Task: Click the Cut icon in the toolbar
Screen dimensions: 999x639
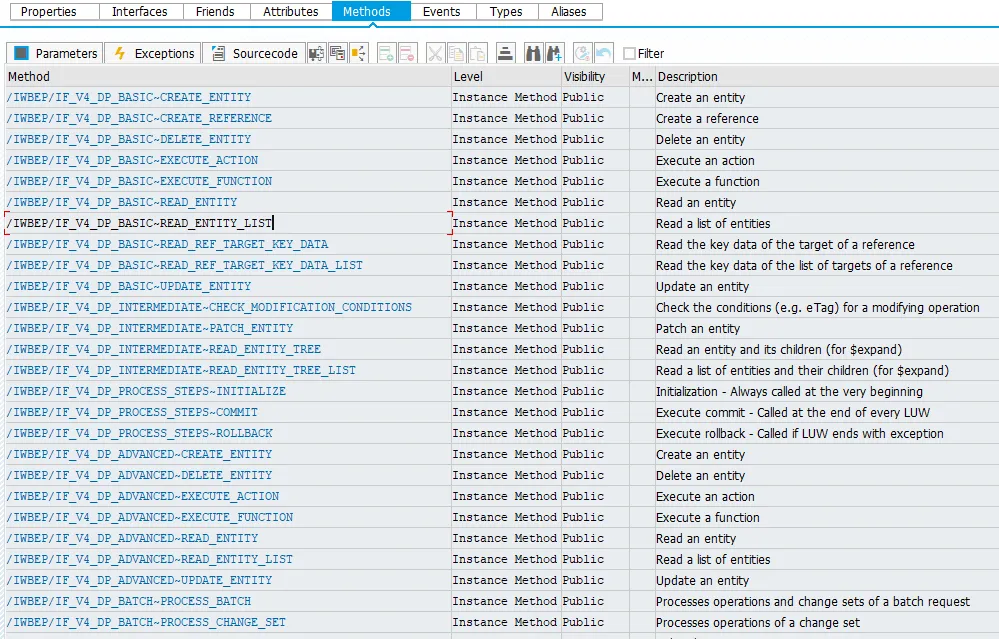Action: tap(435, 53)
